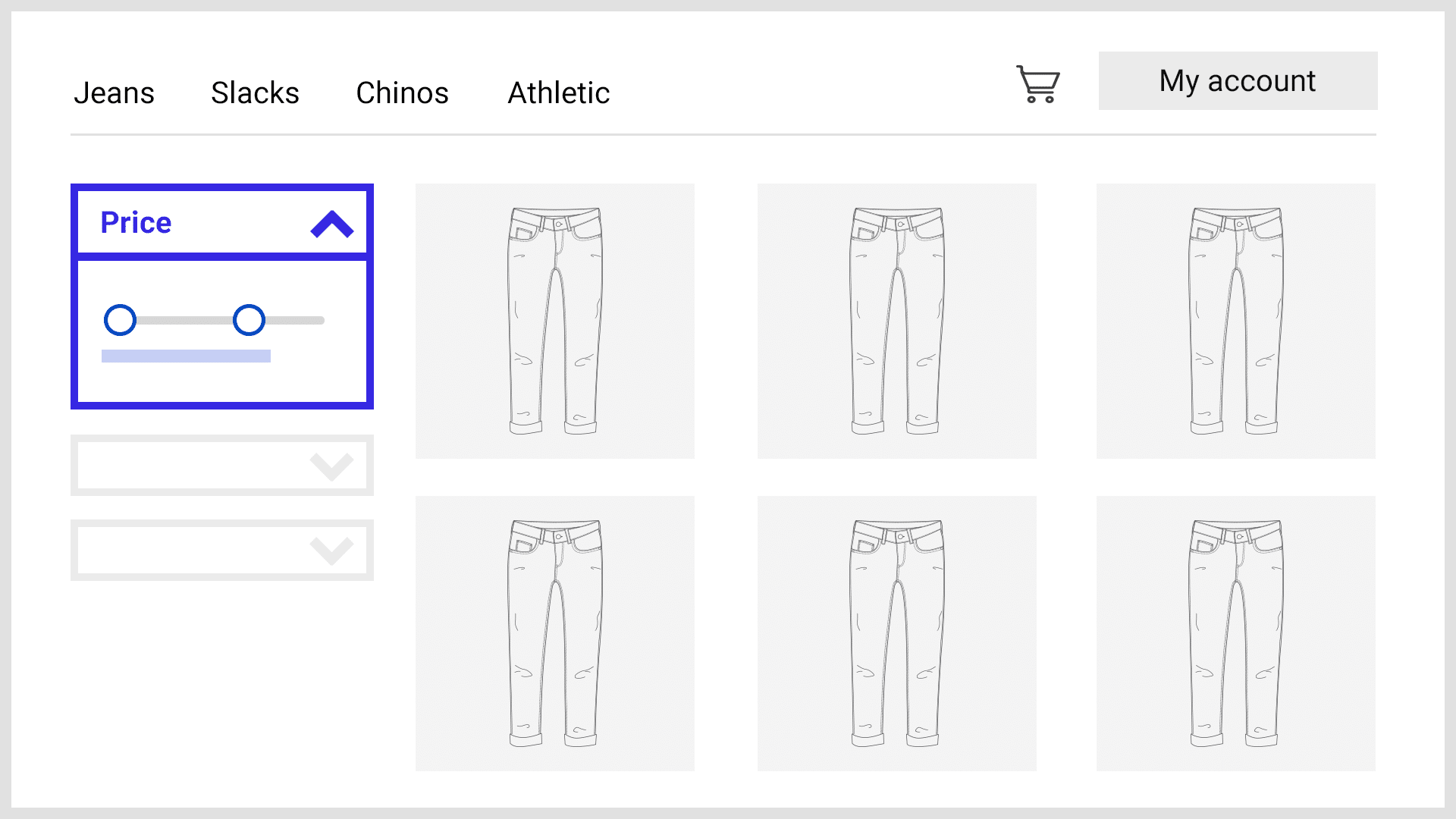1456x819 pixels.
Task: Click the Price filter label
Action: click(135, 222)
